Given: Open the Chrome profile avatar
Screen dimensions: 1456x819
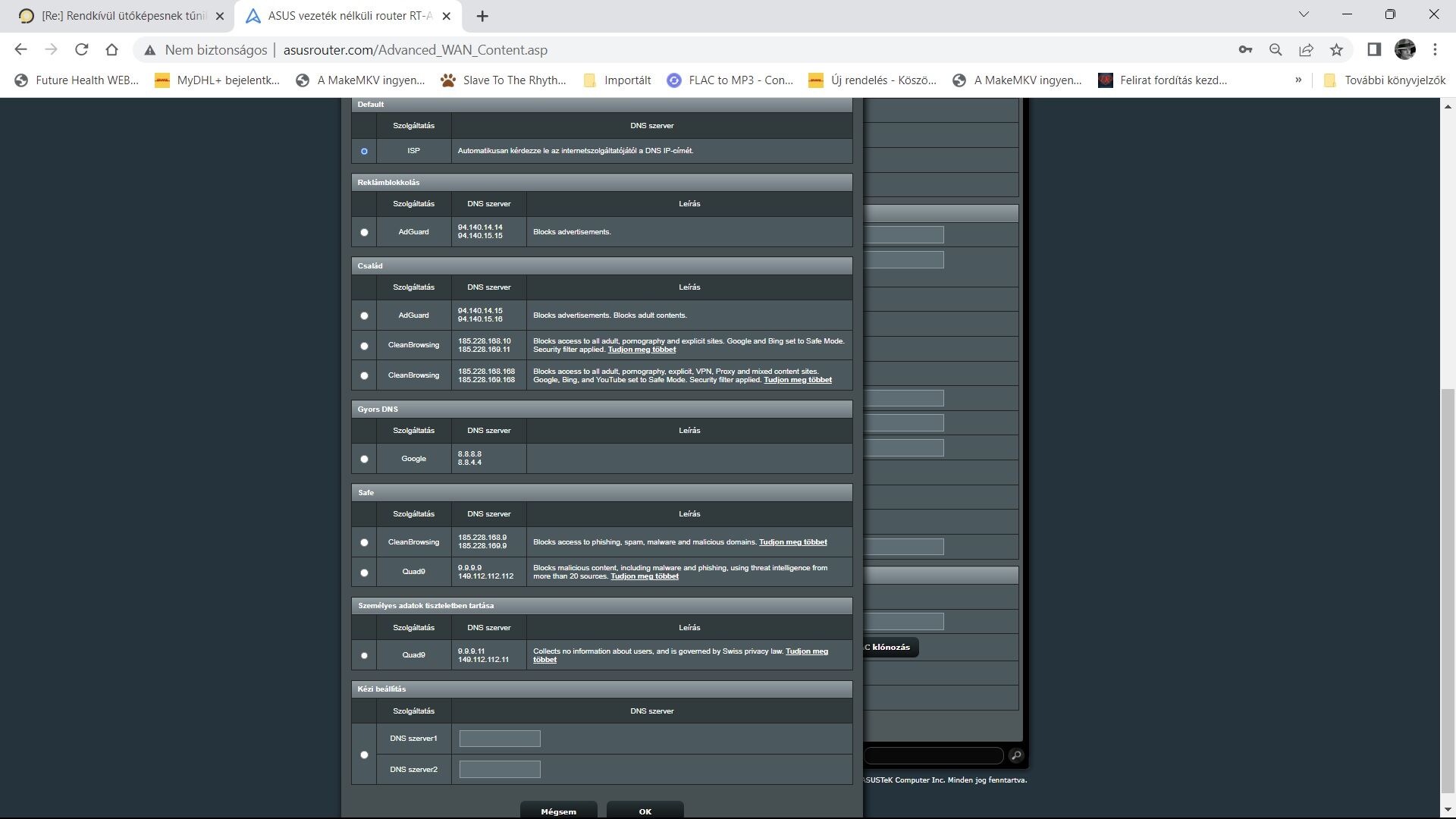Looking at the screenshot, I should point(1405,49).
